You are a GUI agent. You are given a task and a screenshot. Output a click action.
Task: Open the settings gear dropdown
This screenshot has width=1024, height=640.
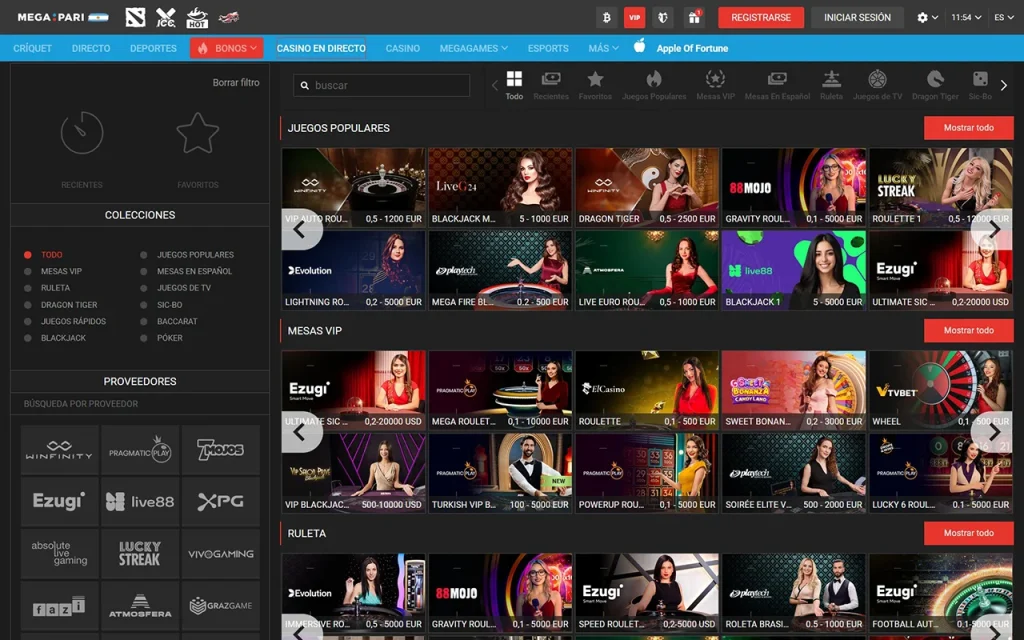pos(927,18)
